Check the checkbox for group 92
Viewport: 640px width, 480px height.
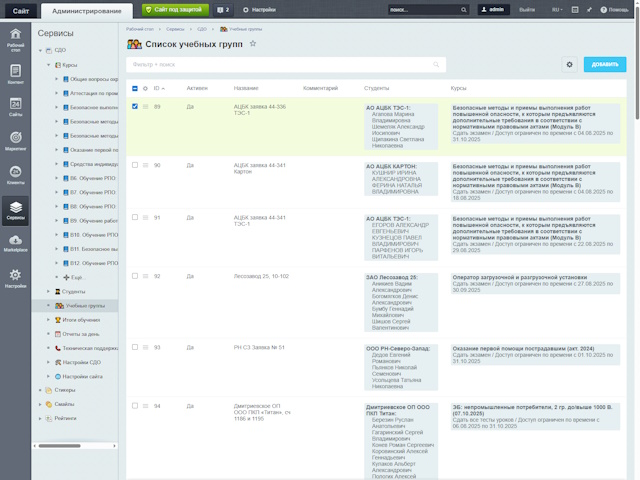[135, 276]
